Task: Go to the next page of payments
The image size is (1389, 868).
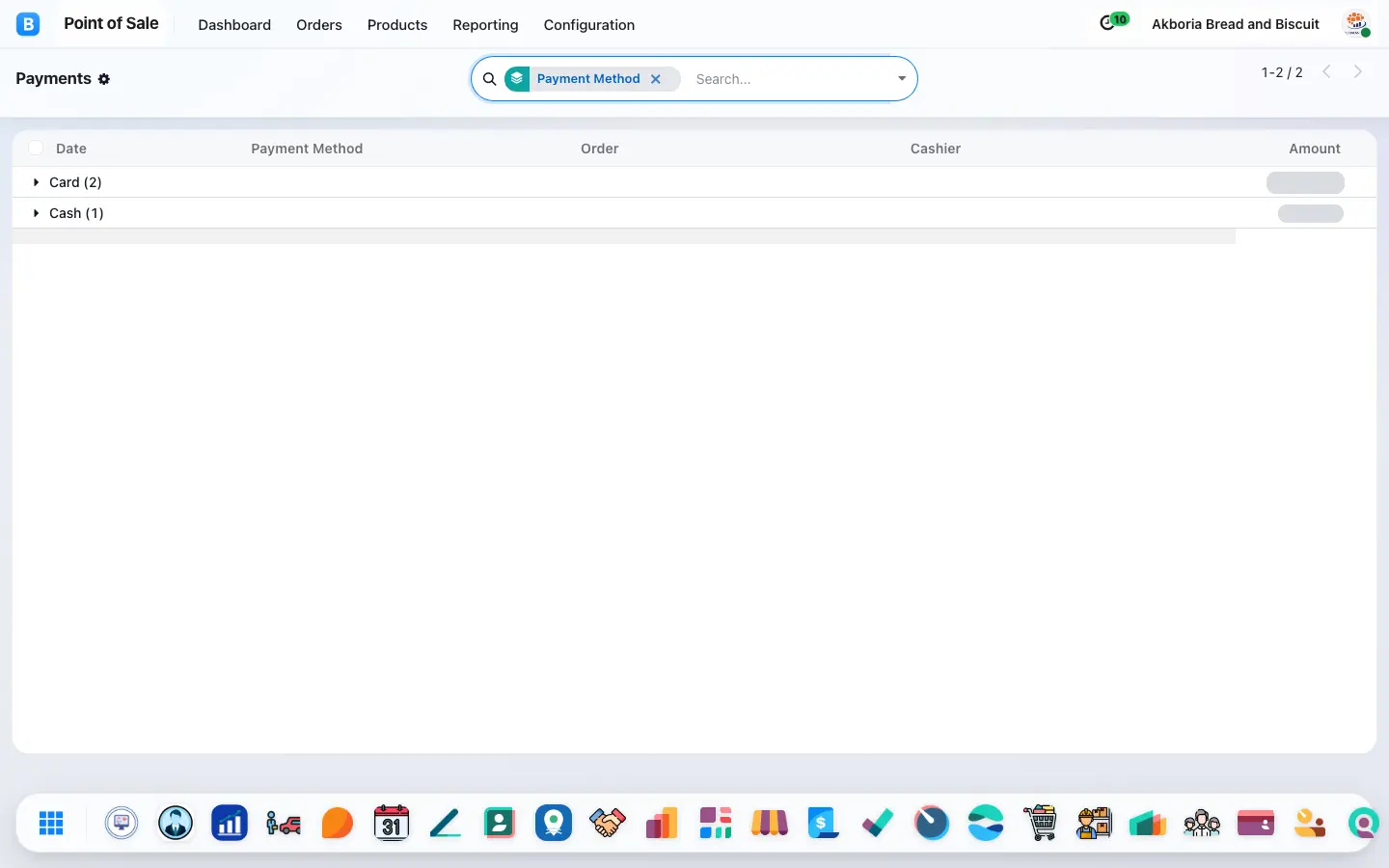Action: tap(1358, 71)
